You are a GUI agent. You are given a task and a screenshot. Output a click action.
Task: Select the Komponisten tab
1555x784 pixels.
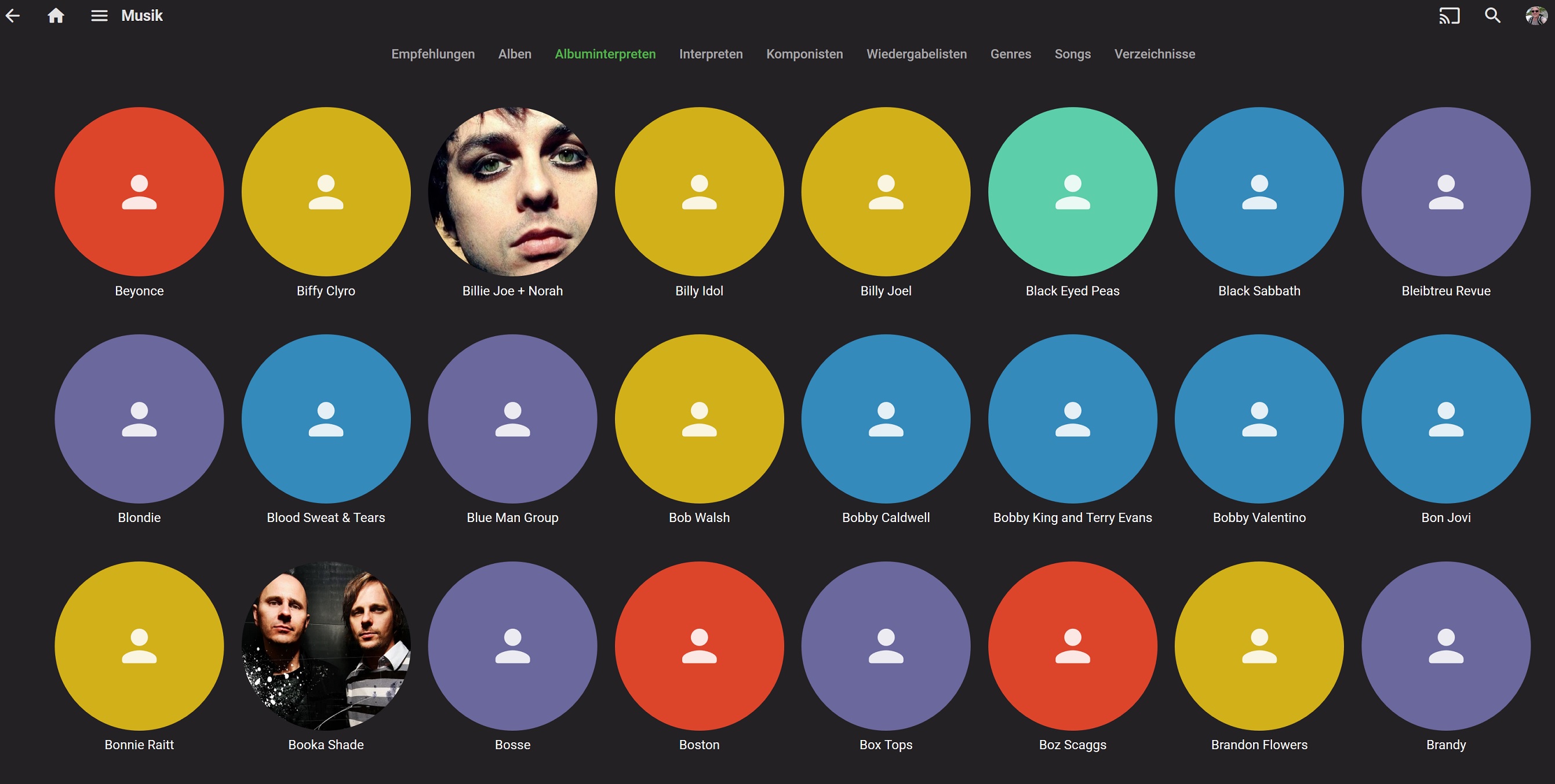[804, 54]
